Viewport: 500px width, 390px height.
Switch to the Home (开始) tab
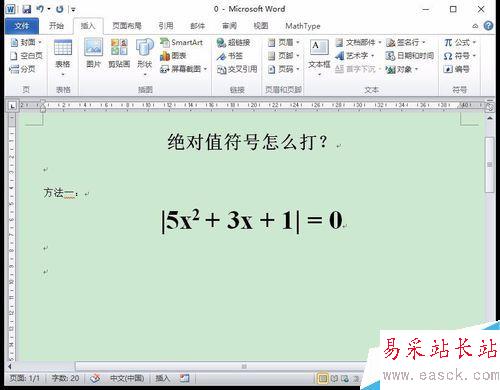56,26
